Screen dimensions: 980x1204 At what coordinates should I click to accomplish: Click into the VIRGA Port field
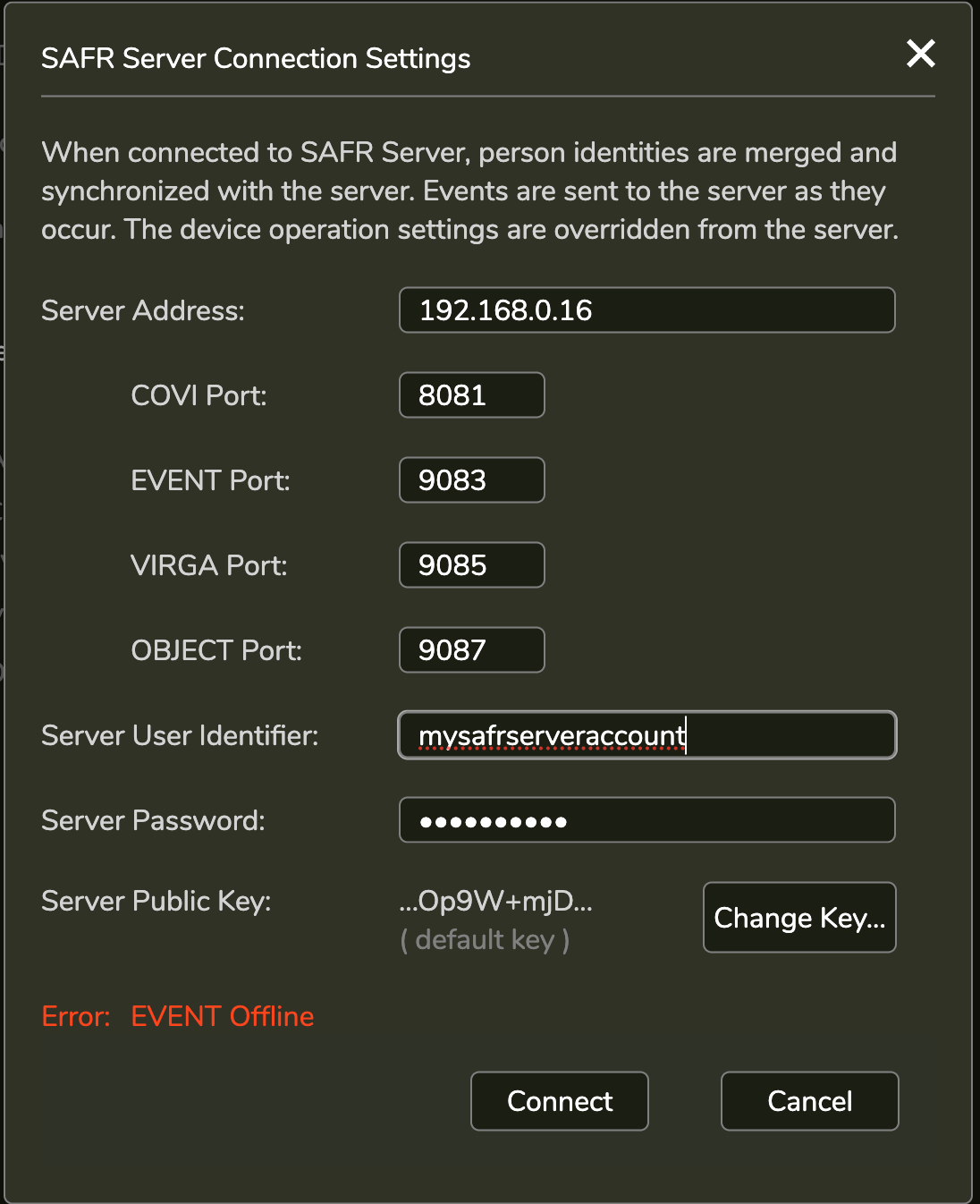[471, 565]
